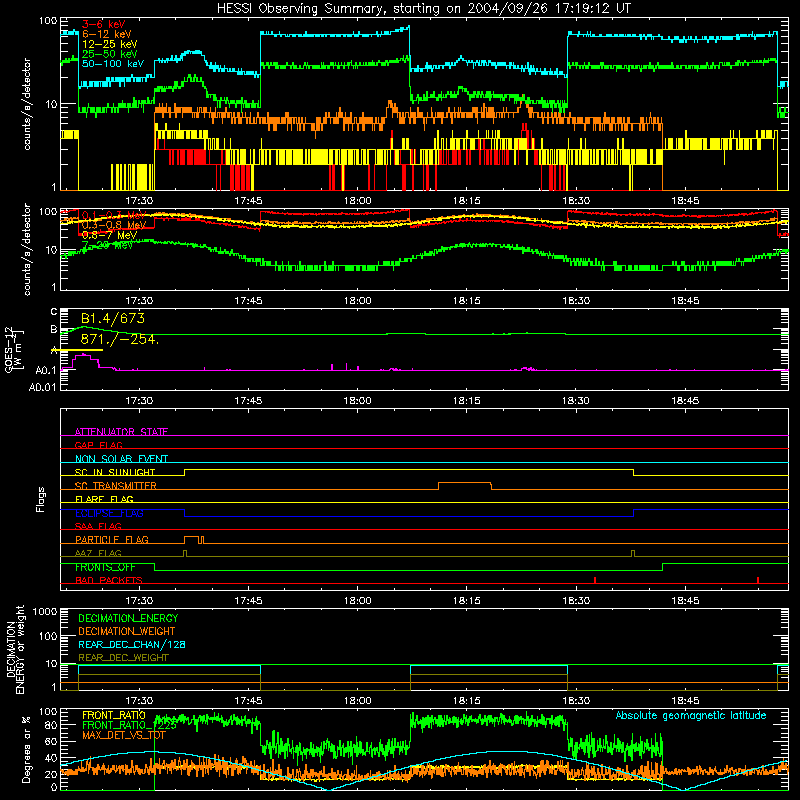Click the wide PARTICLE_FLAG pulse after 17:30
800x800 pixels.
[191, 540]
